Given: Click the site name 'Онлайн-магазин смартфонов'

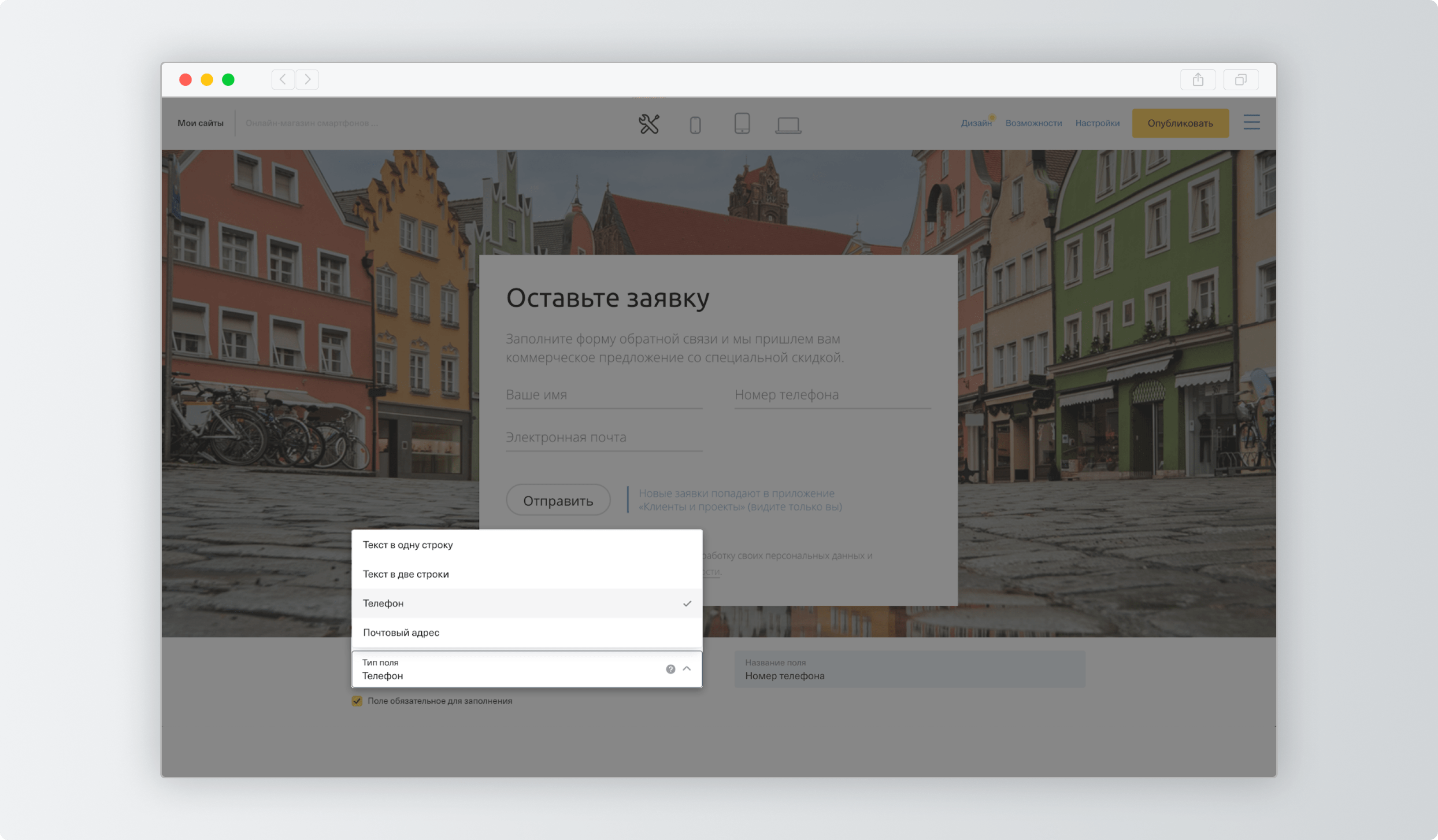Looking at the screenshot, I should (x=311, y=123).
